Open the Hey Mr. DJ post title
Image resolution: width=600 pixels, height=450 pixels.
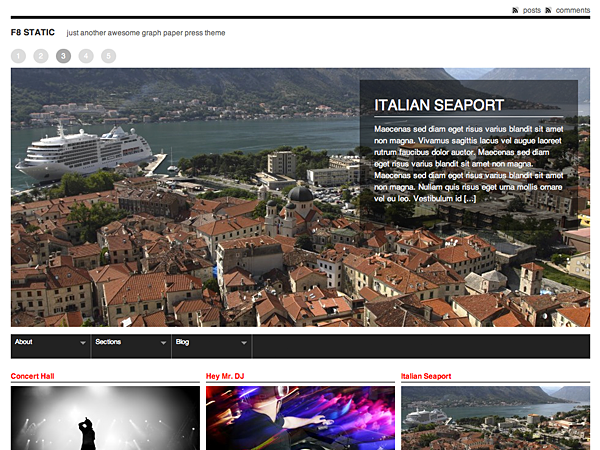tap(225, 376)
